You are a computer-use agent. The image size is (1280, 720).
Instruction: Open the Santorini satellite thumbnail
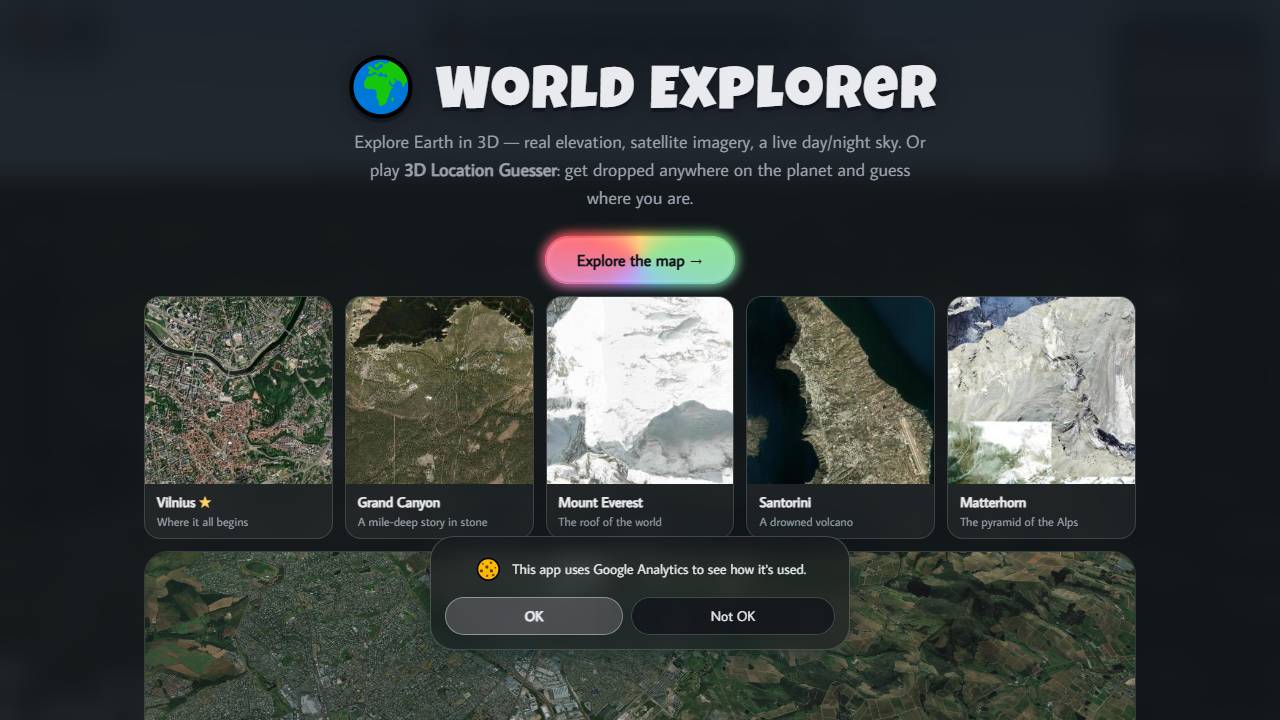[840, 390]
